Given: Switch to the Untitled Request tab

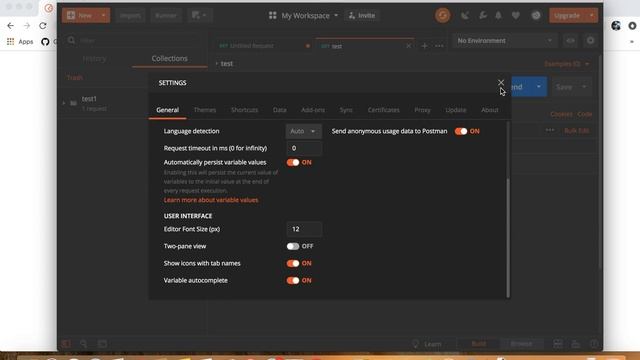Looking at the screenshot, I should coord(252,46).
